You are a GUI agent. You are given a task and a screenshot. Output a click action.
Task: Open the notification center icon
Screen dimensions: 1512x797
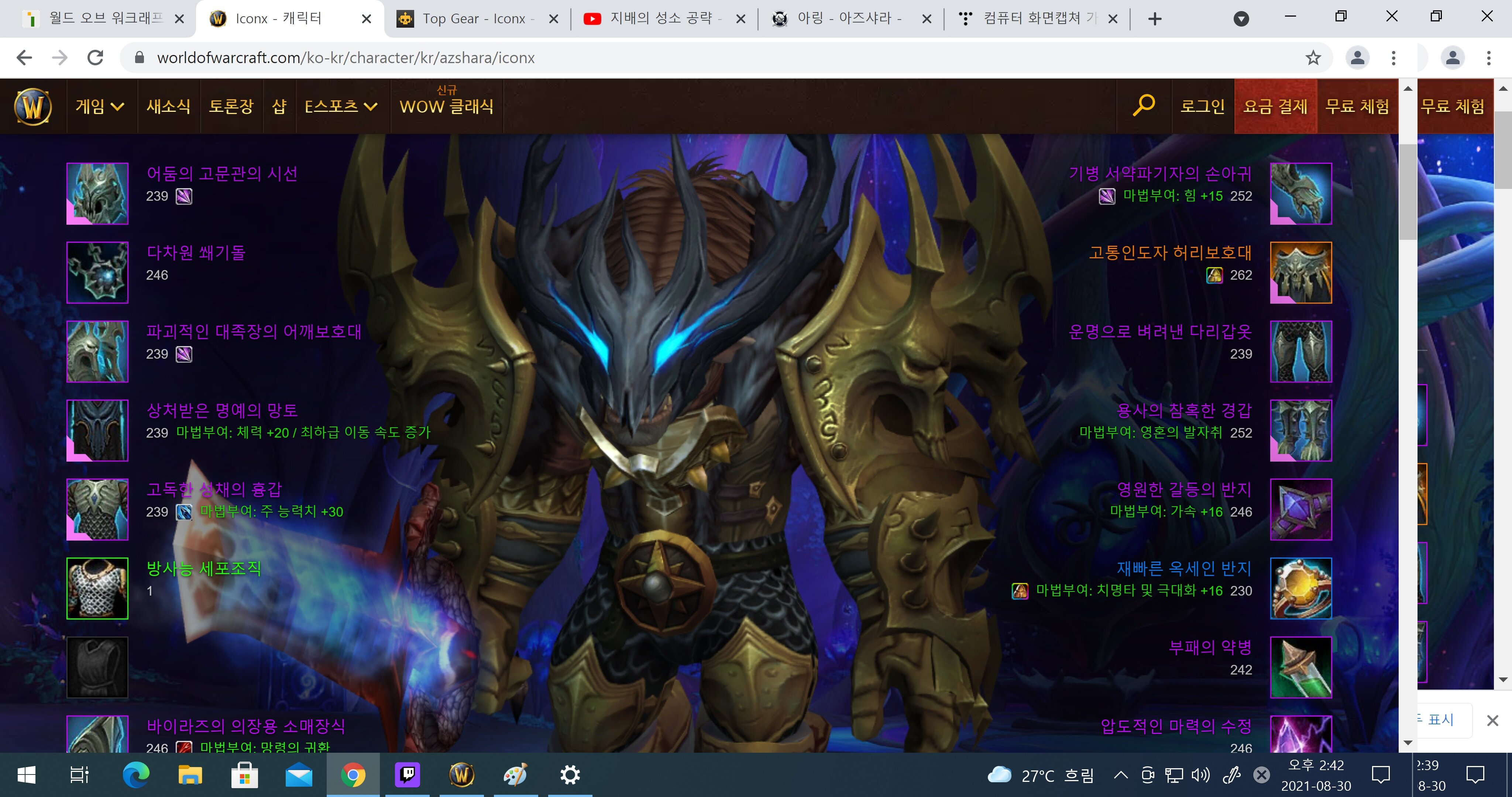(1381, 775)
